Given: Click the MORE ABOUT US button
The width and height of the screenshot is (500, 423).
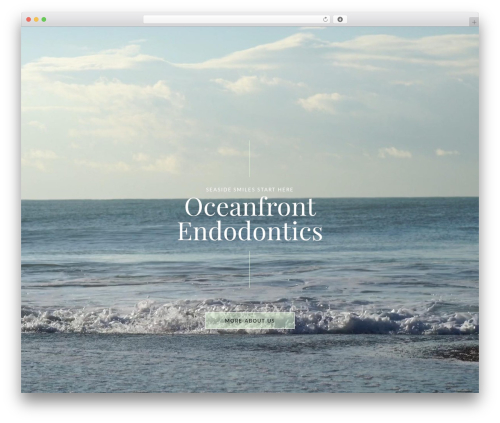Looking at the screenshot, I should 250,321.
